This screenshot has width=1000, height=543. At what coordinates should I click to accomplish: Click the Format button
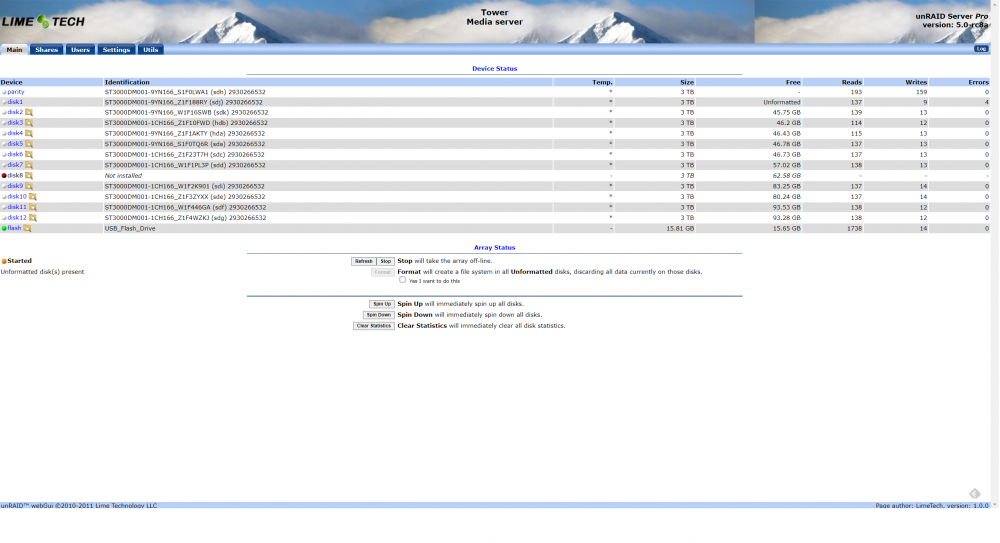tap(383, 272)
